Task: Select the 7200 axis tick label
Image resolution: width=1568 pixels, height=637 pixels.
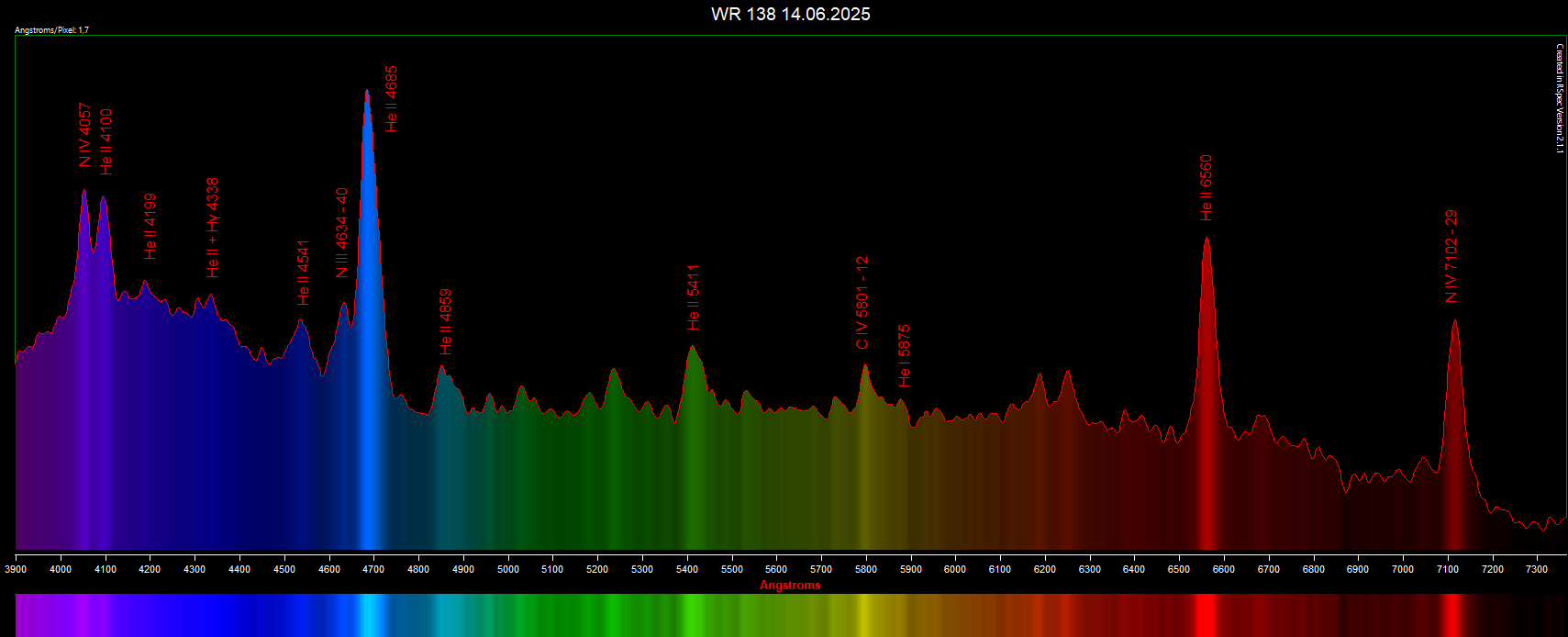Action: point(1493,569)
